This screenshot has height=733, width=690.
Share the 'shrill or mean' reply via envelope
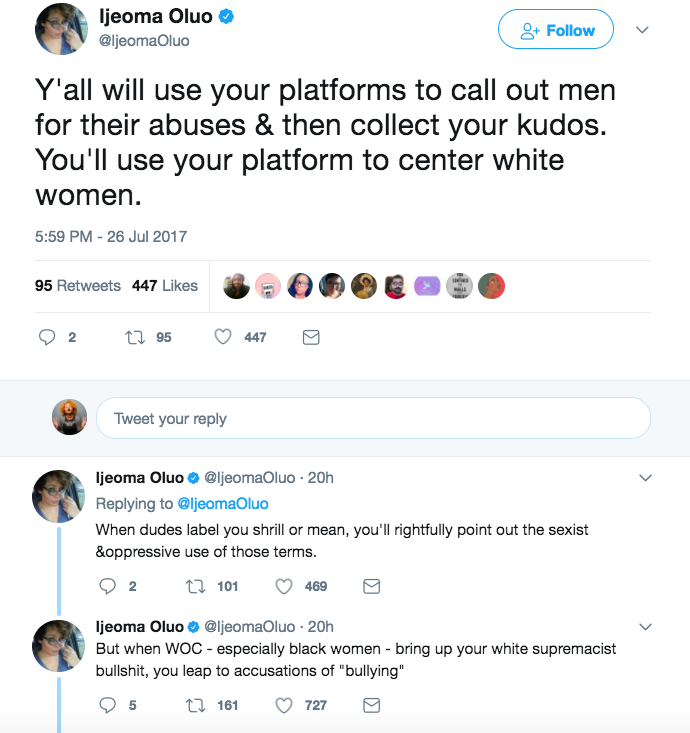(371, 586)
